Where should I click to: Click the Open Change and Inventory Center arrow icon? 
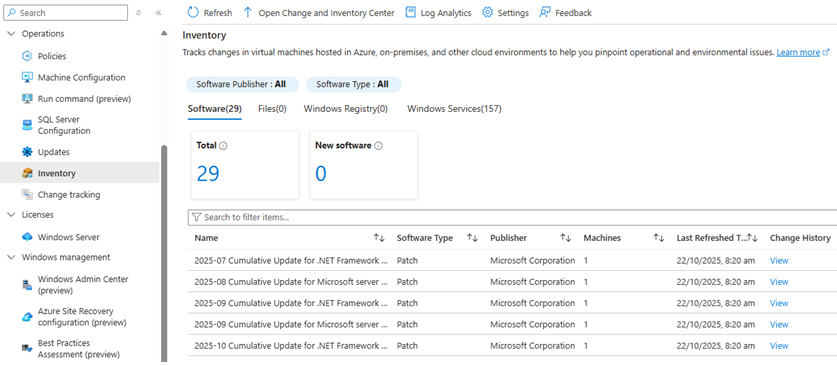(x=248, y=12)
